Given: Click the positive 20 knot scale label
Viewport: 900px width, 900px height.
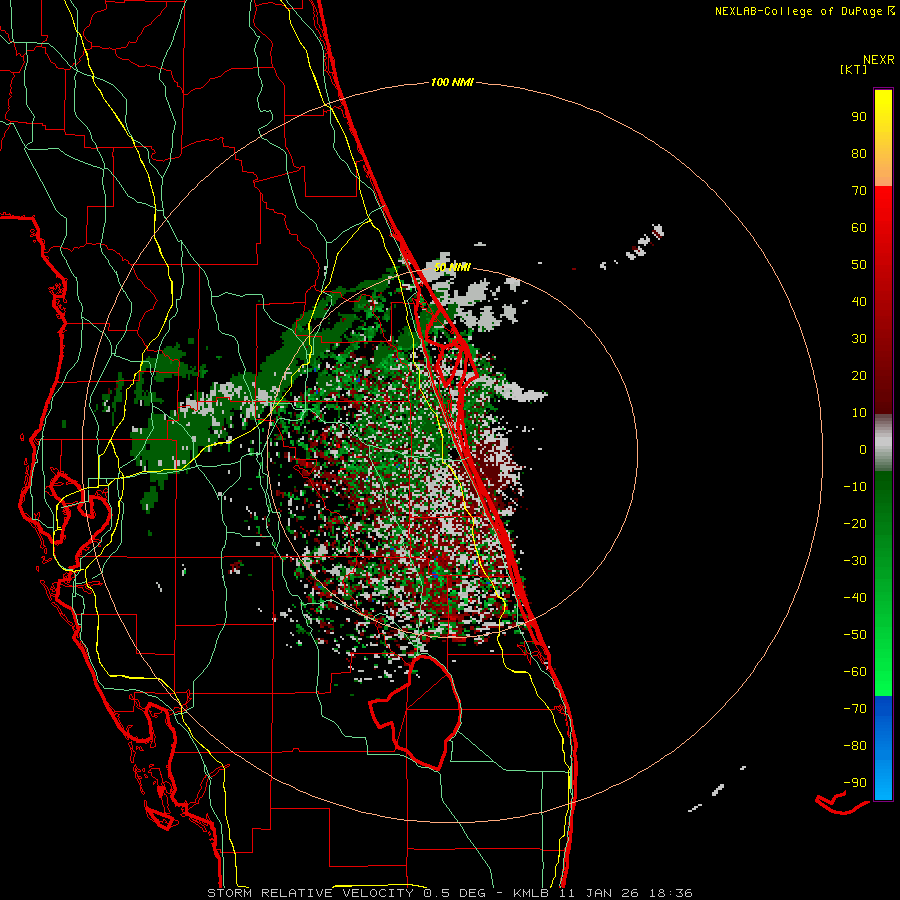Looking at the screenshot, I should point(859,376).
